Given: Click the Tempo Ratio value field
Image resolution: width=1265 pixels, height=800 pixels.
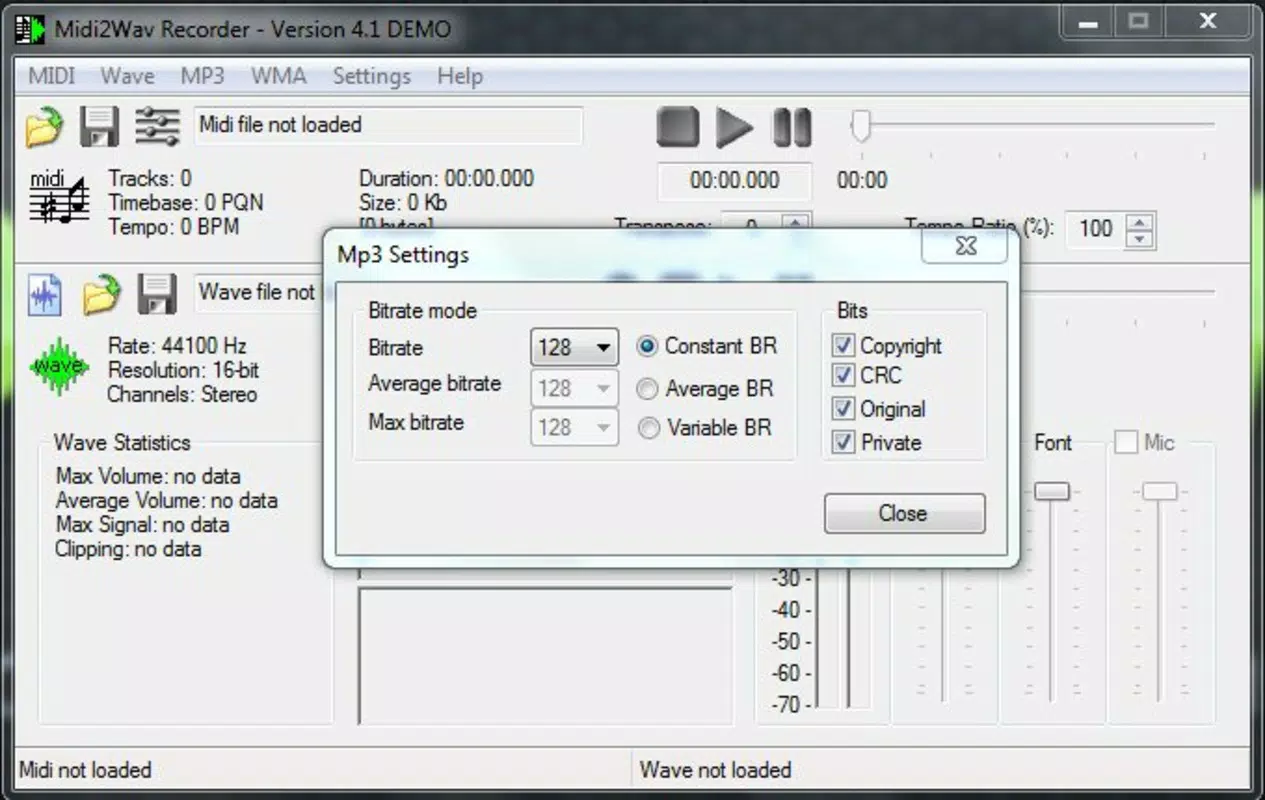Looking at the screenshot, I should click(x=1096, y=230).
